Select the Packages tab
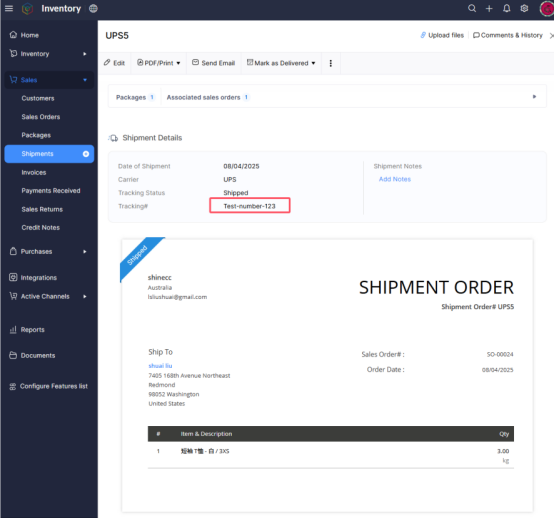Image resolution: width=554 pixels, height=518 pixels. (135, 97)
